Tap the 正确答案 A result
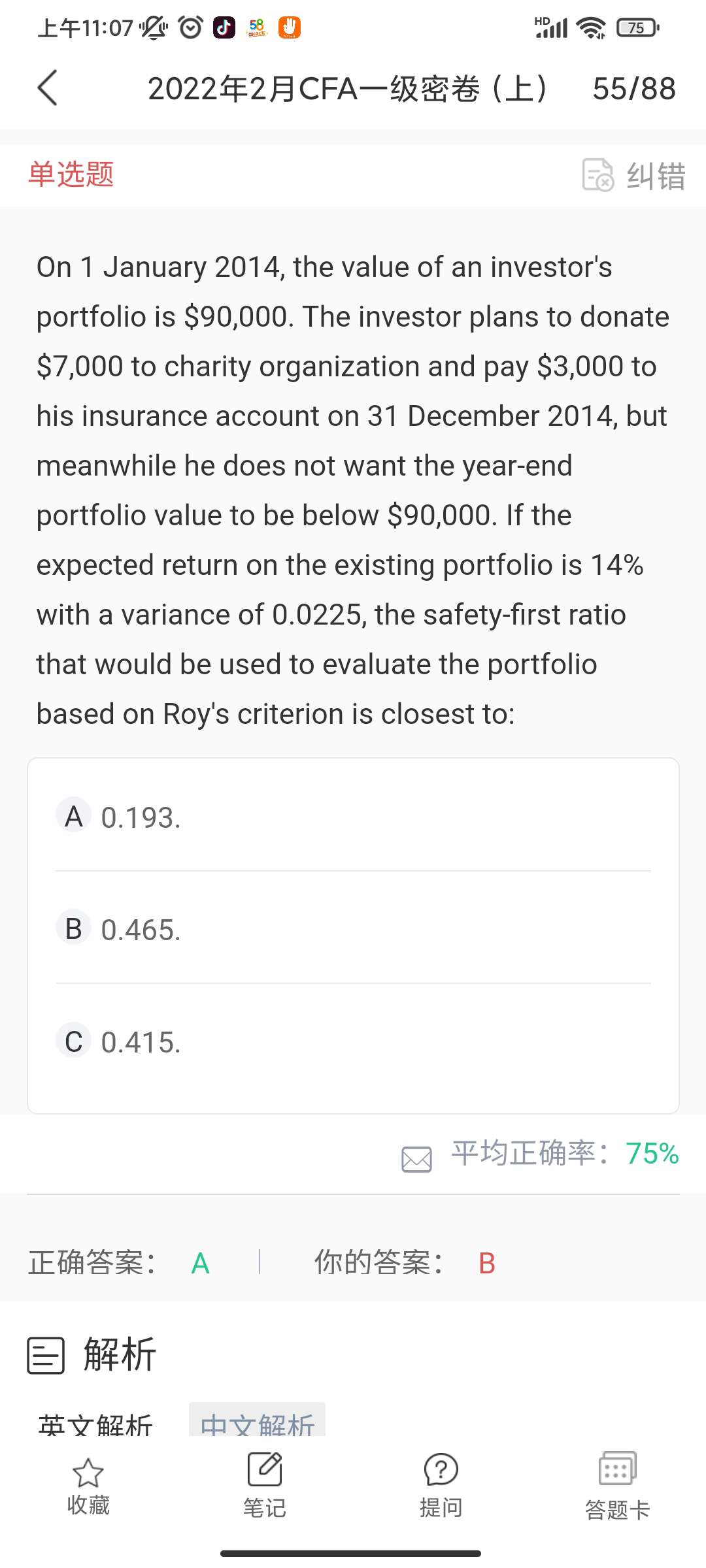Image resolution: width=706 pixels, height=1568 pixels. point(200,1264)
